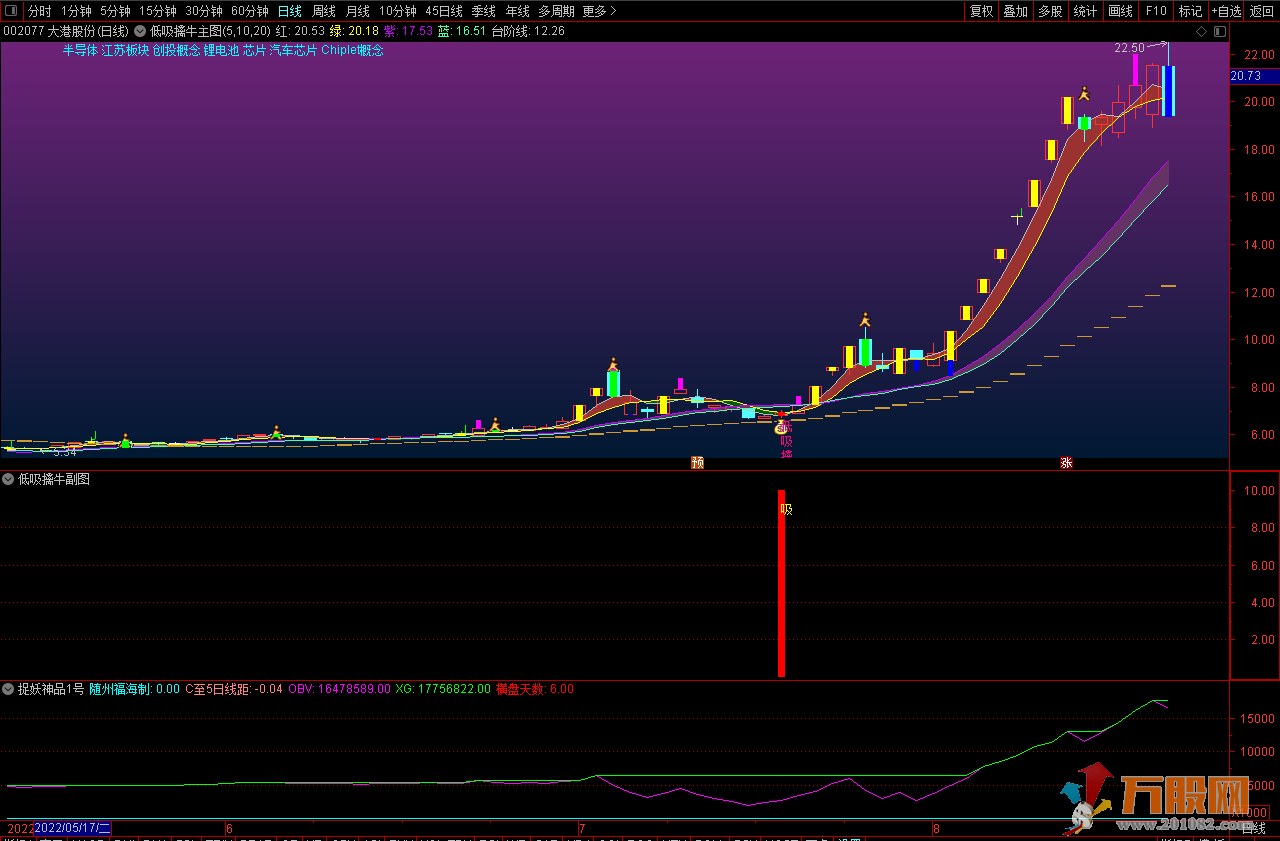Click the 台阶线: 12.26 readout
The width and height of the screenshot is (1280, 841).
(528, 31)
